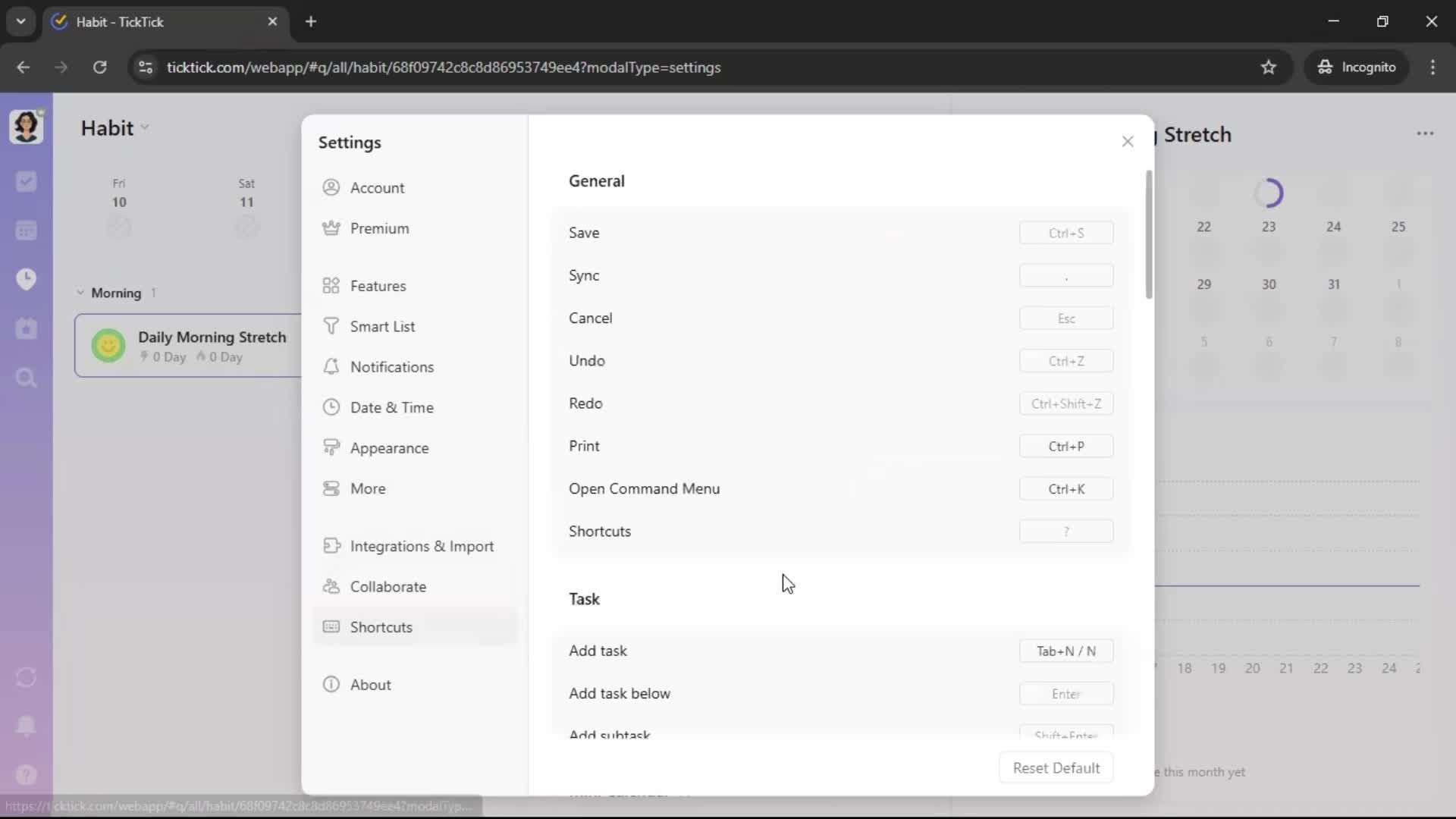Open the notification bell in the sidebar
1456x819 pixels.
point(26,726)
